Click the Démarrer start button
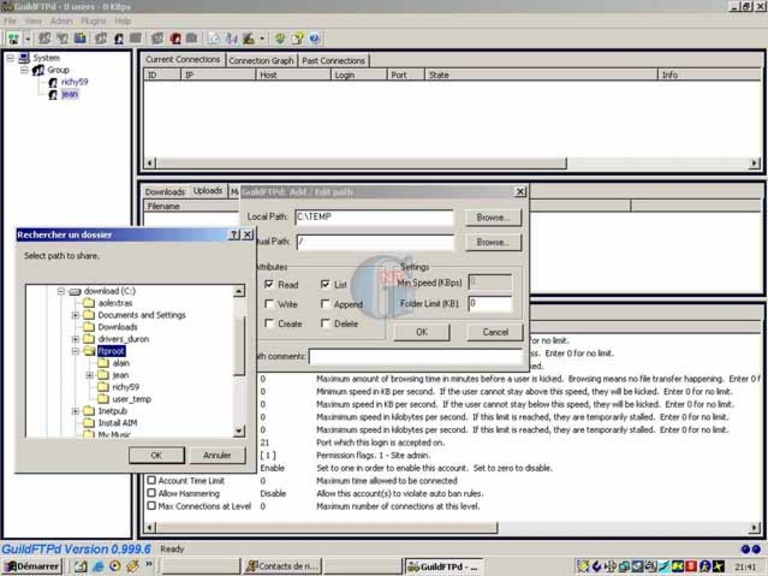Viewport: 768px width, 576px height. click(x=32, y=566)
